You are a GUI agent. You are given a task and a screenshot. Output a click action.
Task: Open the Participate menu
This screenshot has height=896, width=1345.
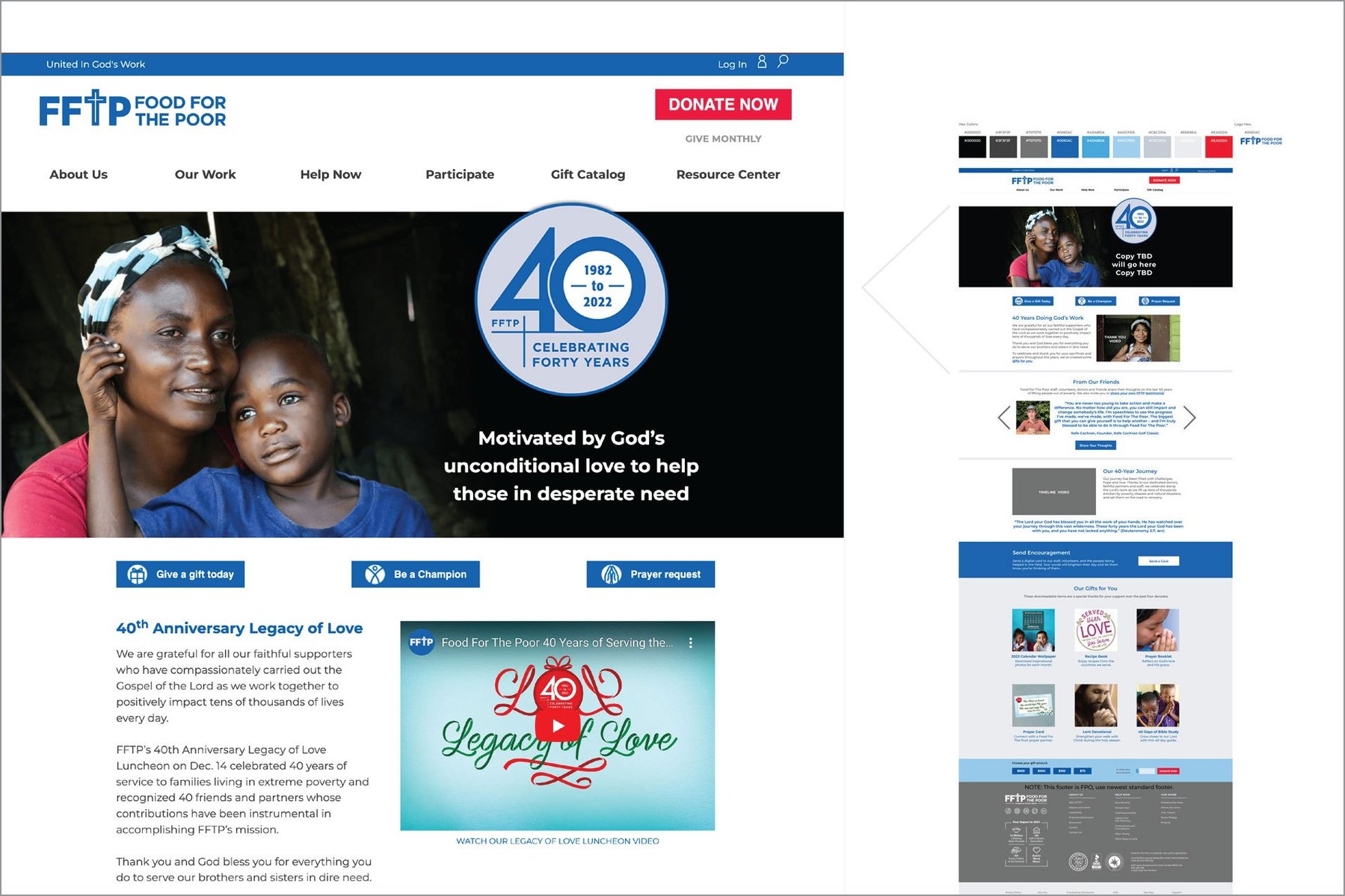point(460,174)
